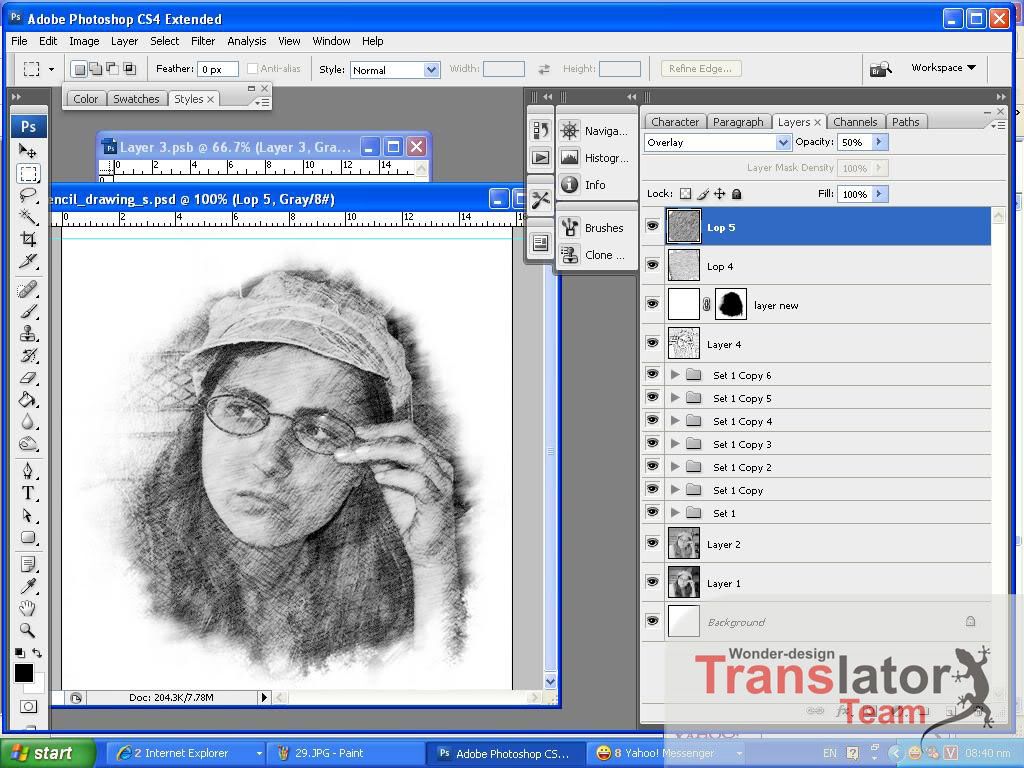Hide the Lop 4 layer
Viewport: 1024px width, 768px height.
coord(652,265)
